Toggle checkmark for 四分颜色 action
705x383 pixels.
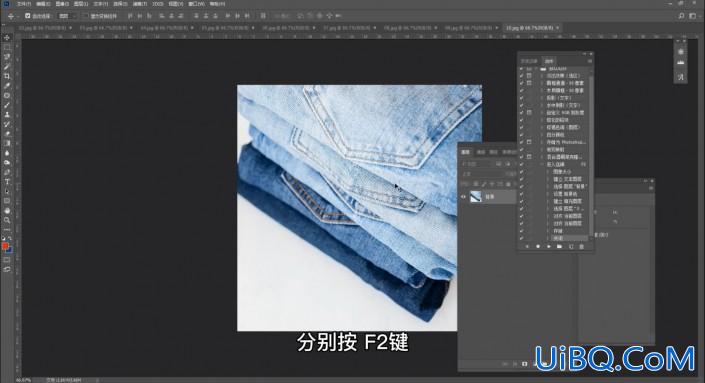click(x=522, y=134)
